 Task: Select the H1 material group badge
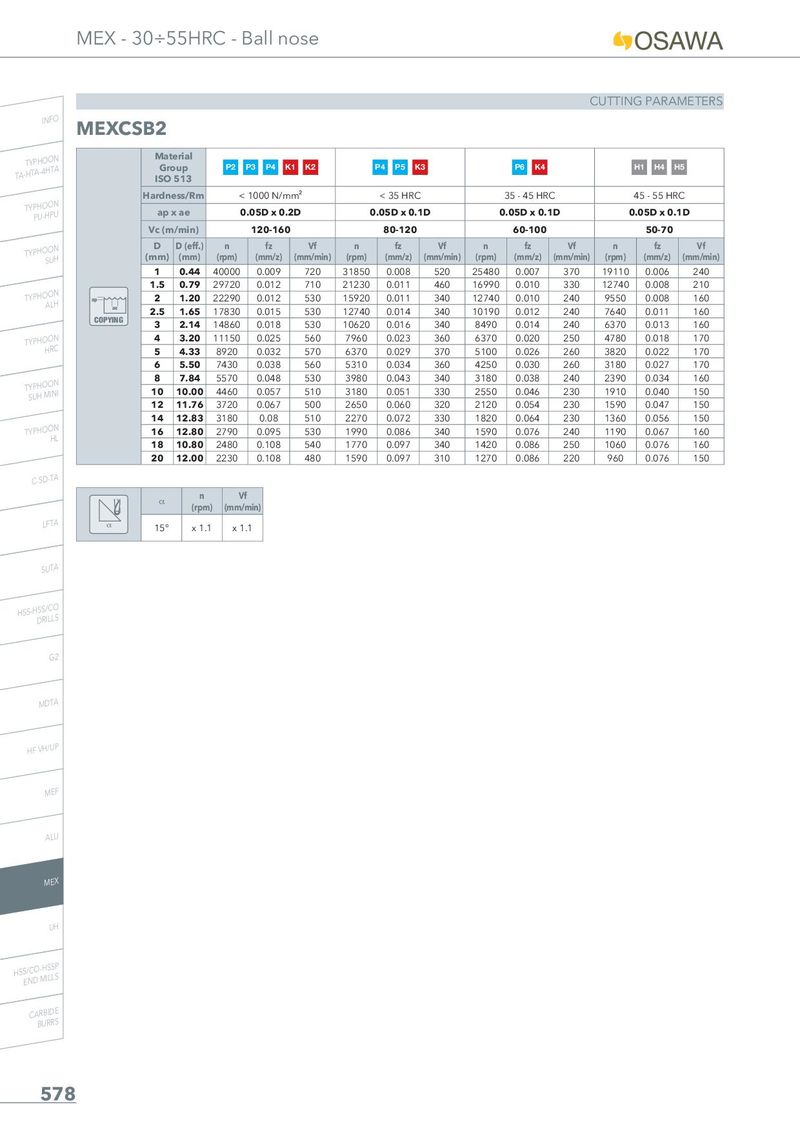tap(639, 167)
